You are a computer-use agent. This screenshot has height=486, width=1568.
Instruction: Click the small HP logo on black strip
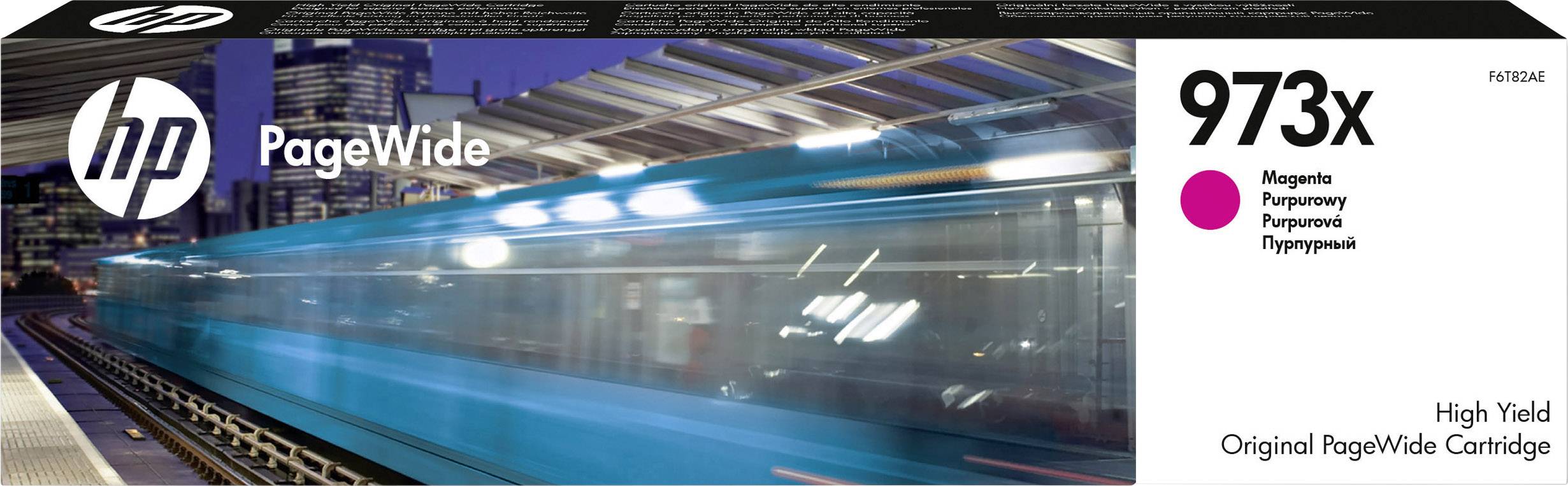pyautogui.click(x=161, y=19)
